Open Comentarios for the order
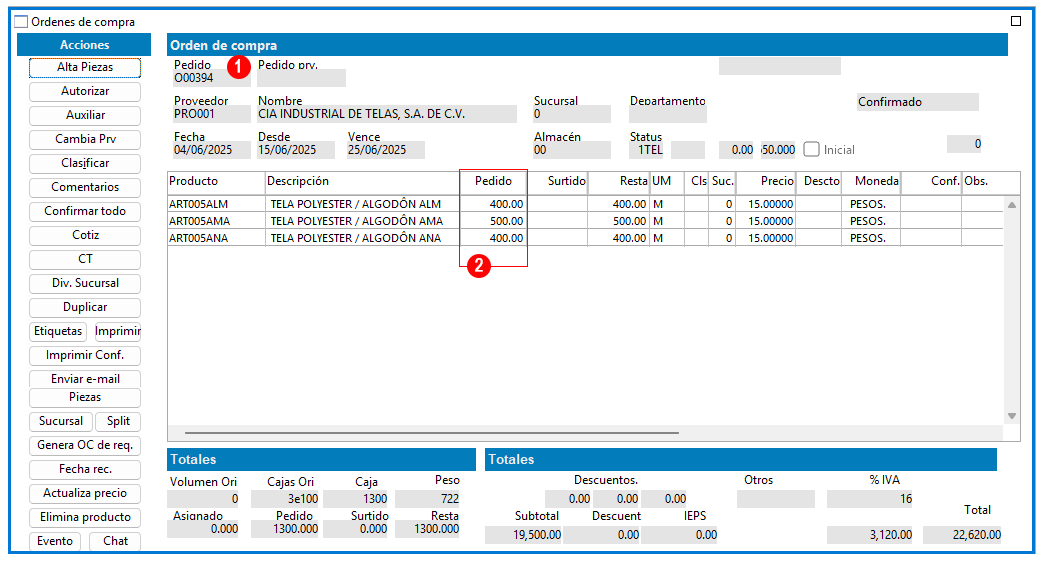 point(84,187)
